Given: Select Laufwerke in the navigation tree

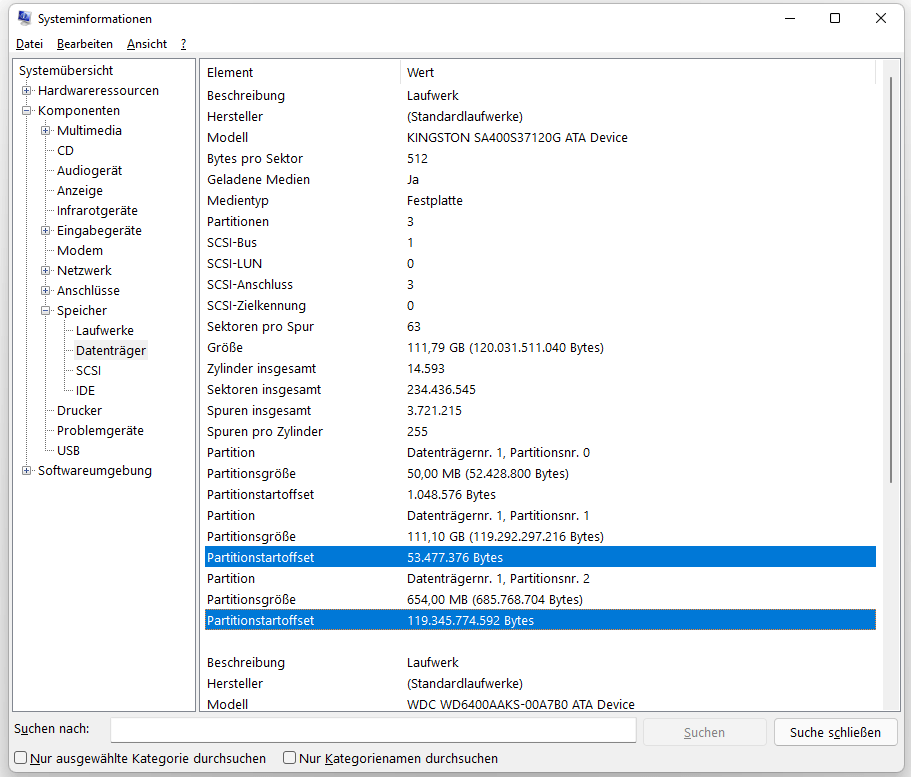Looking at the screenshot, I should click(104, 330).
